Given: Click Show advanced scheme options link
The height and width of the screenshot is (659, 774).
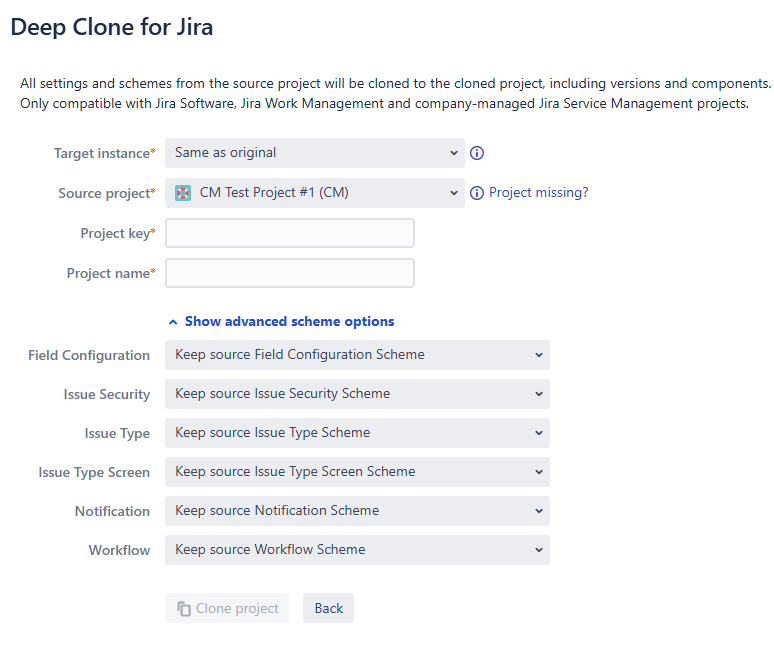Looking at the screenshot, I should coord(289,322).
